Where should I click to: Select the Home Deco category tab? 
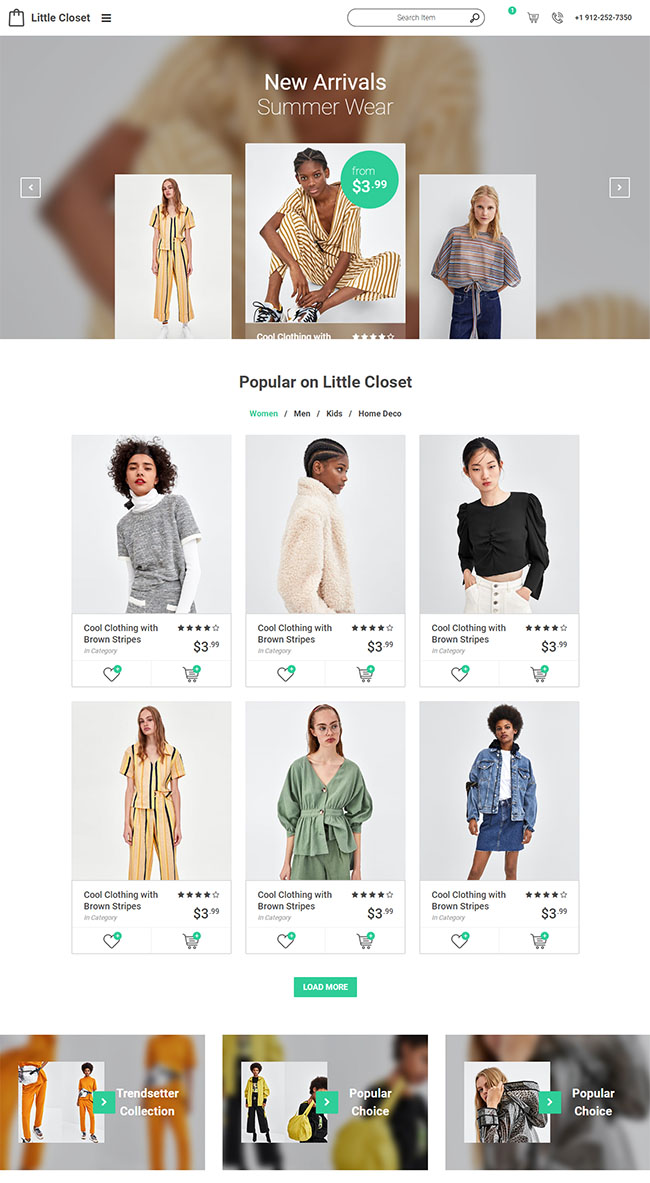380,414
